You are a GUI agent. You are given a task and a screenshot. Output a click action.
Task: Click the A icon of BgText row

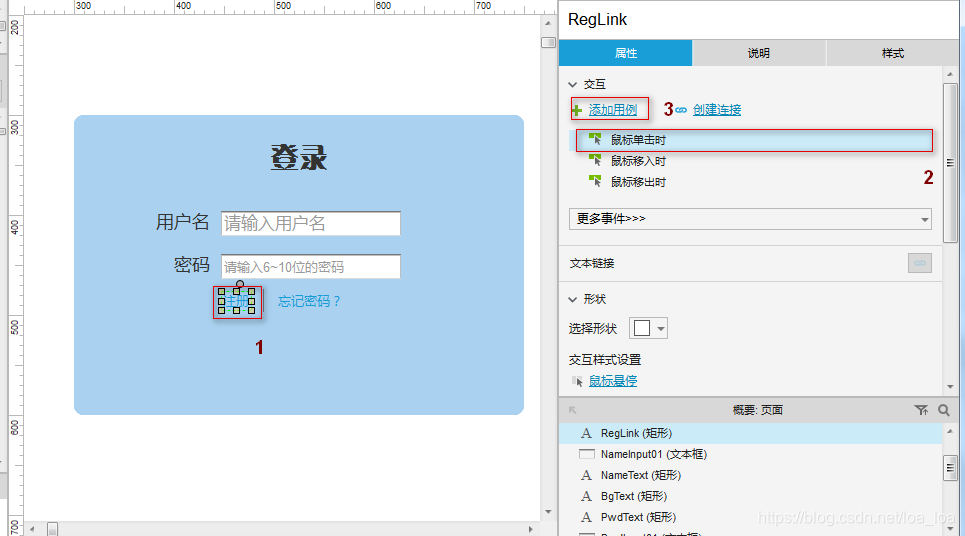click(586, 496)
